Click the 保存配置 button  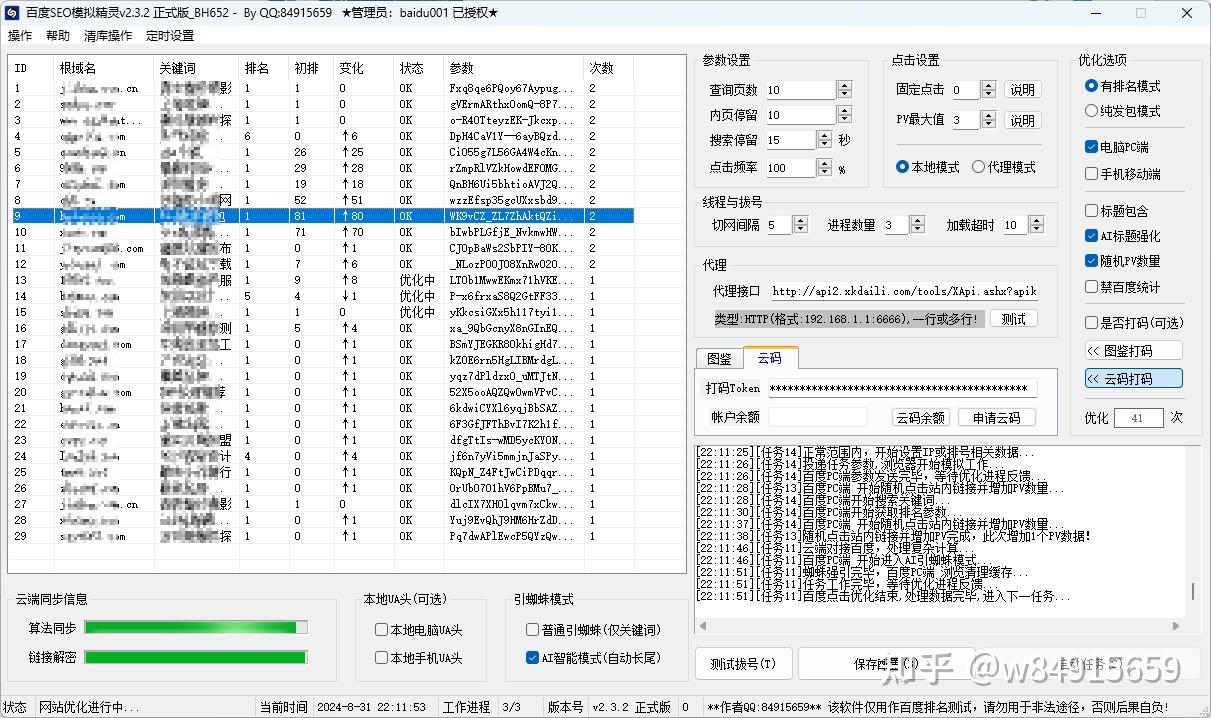(886, 664)
